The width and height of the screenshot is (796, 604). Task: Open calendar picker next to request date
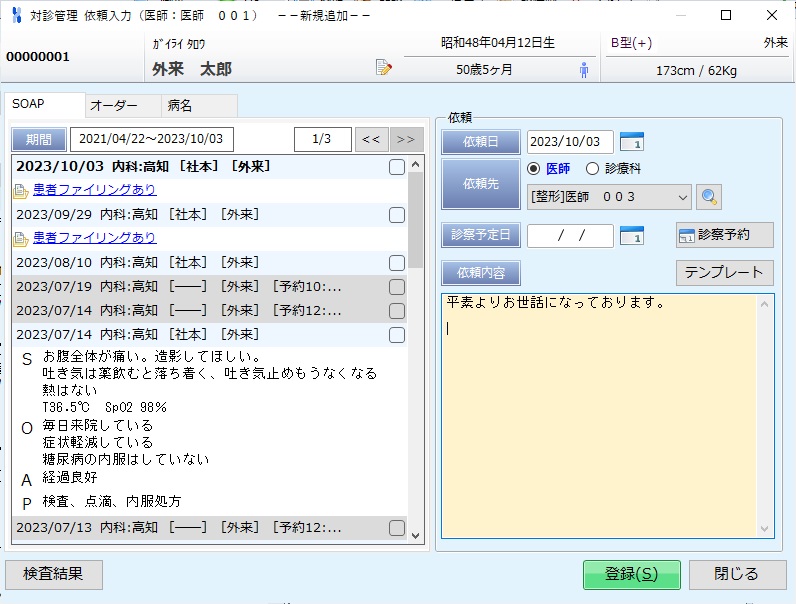[632, 141]
